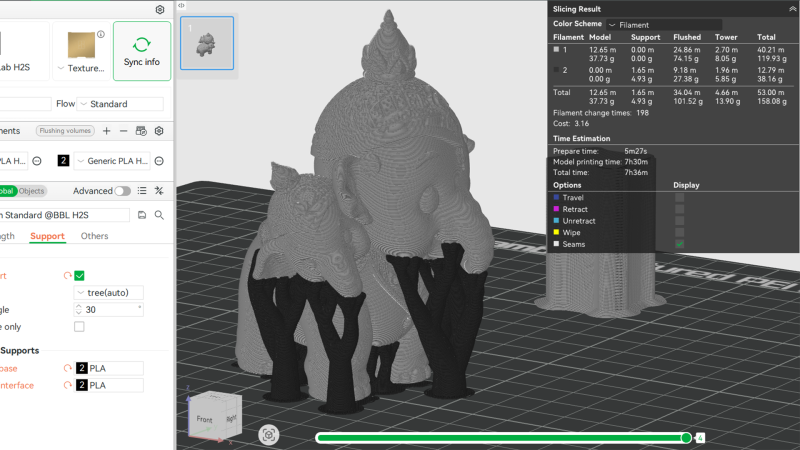Enable the Travel display checkbox
Viewport: 800px width, 450px height.
click(x=680, y=198)
